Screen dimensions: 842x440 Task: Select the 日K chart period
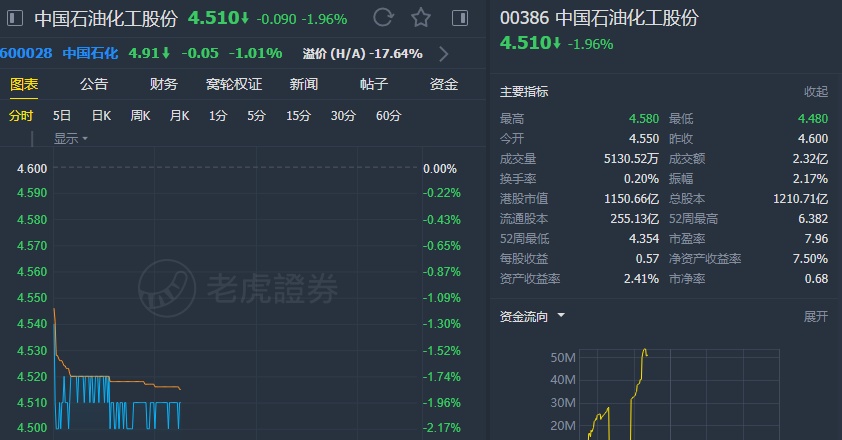tap(101, 116)
